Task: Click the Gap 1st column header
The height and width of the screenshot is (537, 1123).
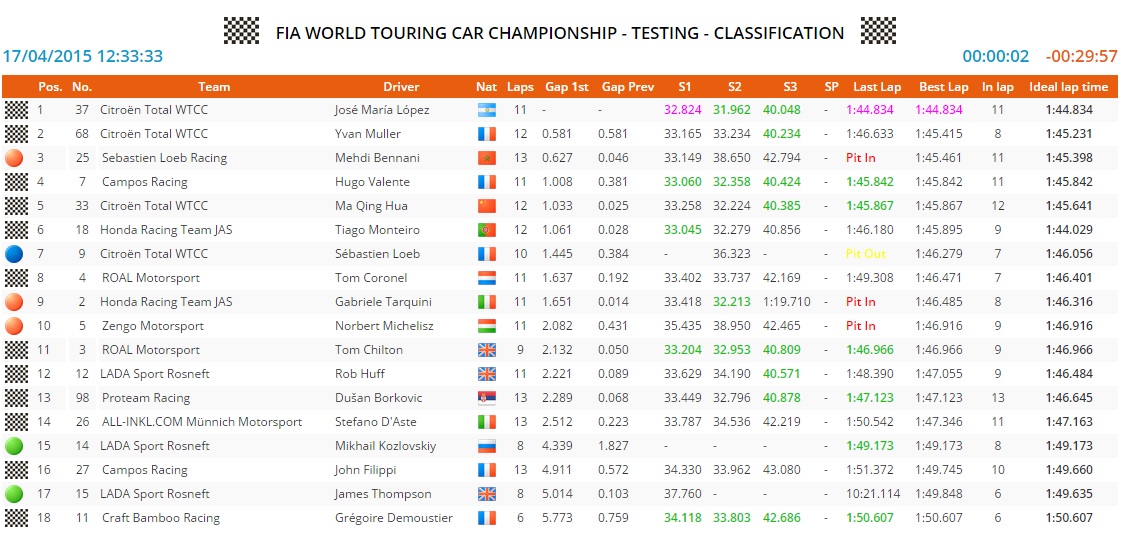Action: [x=566, y=87]
